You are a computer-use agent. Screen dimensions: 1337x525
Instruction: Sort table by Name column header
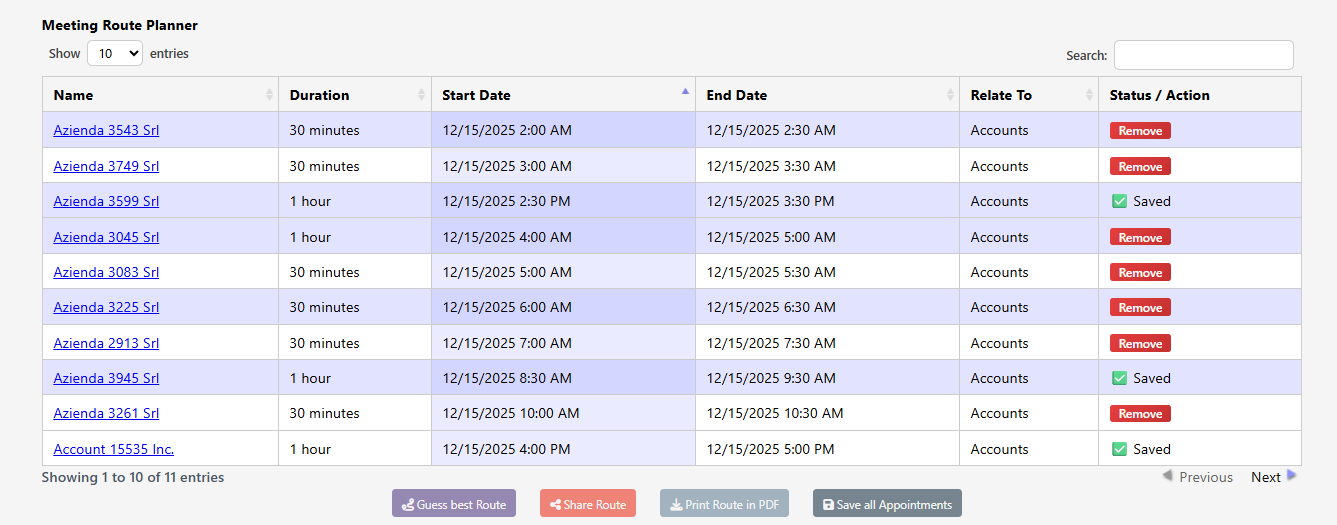[x=160, y=95]
